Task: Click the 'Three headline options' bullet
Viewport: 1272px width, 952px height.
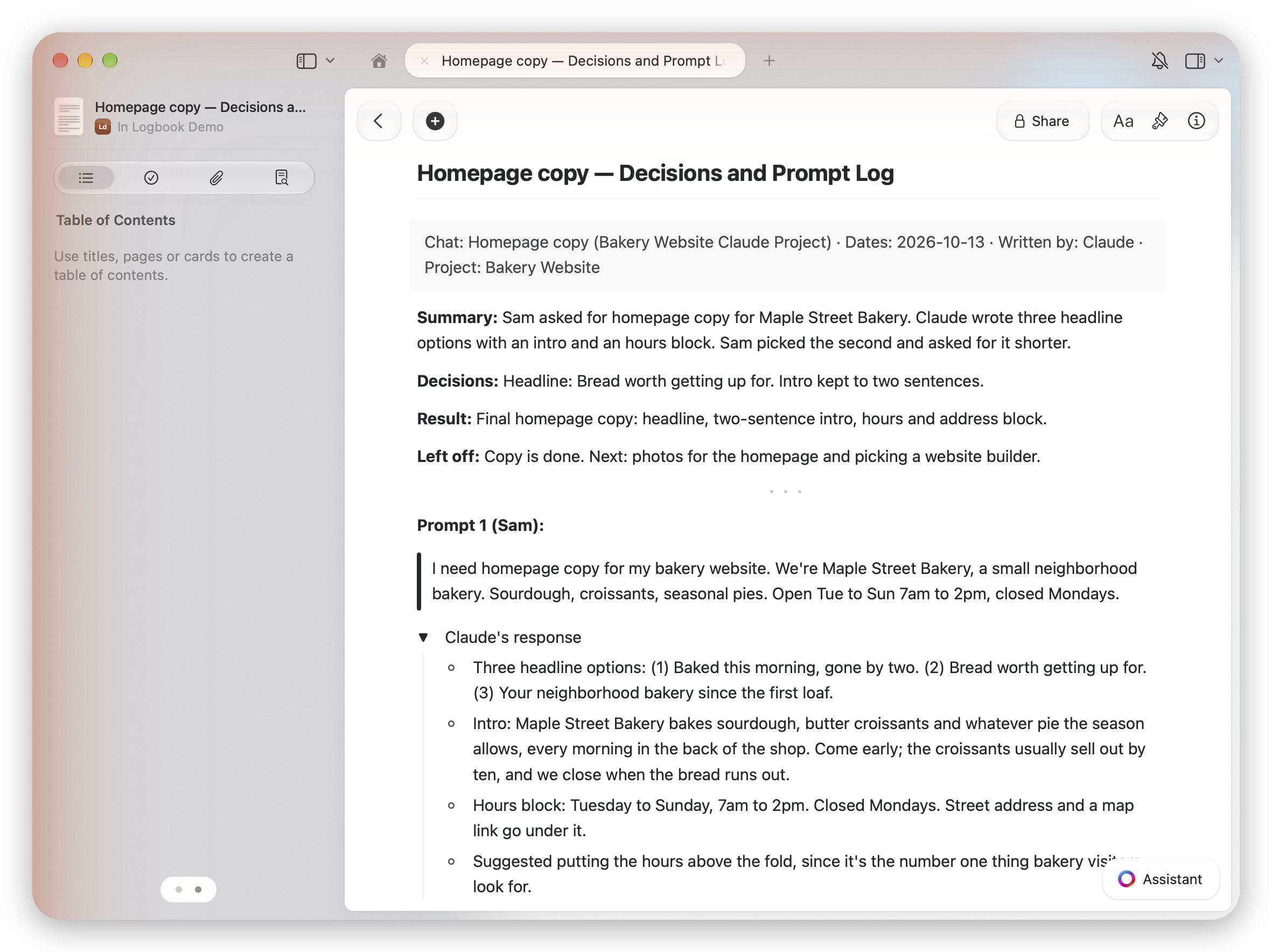Action: click(x=809, y=680)
